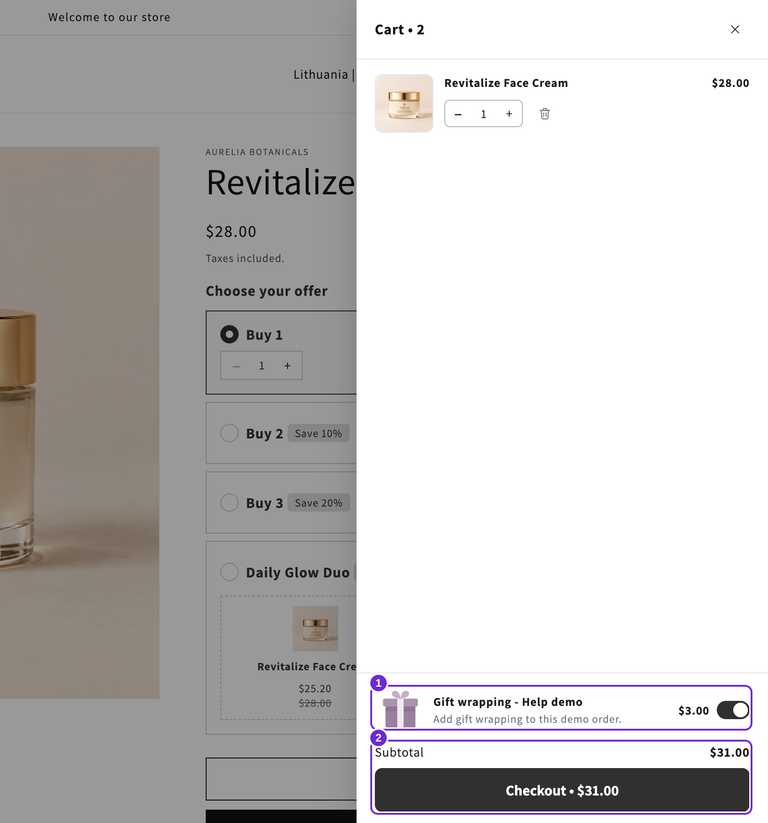Choose the Daily Glow Duo bundle option
Viewport: 768px width, 823px height.
pyautogui.click(x=229, y=572)
